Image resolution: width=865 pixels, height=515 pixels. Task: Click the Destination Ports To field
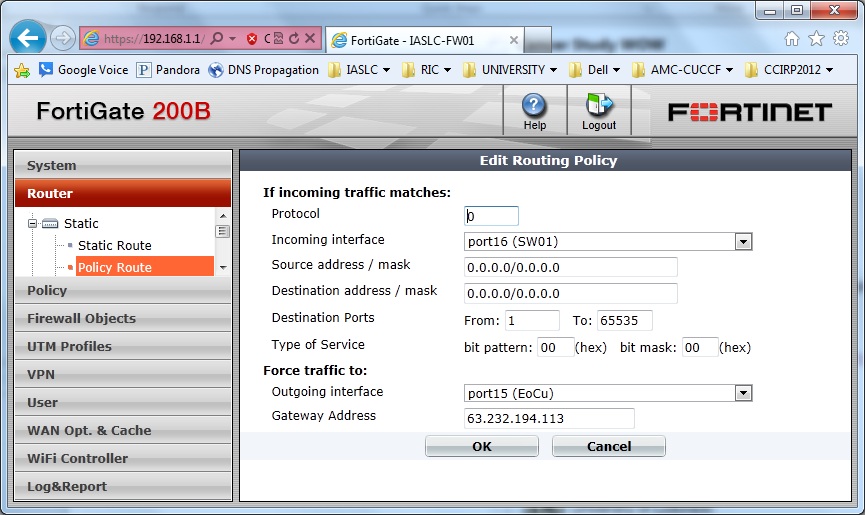click(x=624, y=320)
